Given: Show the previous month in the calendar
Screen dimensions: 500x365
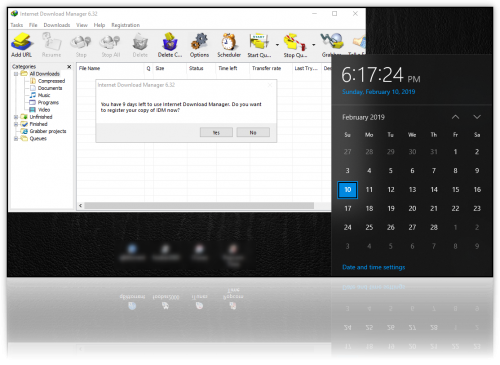Looking at the screenshot, I should tap(455, 117).
